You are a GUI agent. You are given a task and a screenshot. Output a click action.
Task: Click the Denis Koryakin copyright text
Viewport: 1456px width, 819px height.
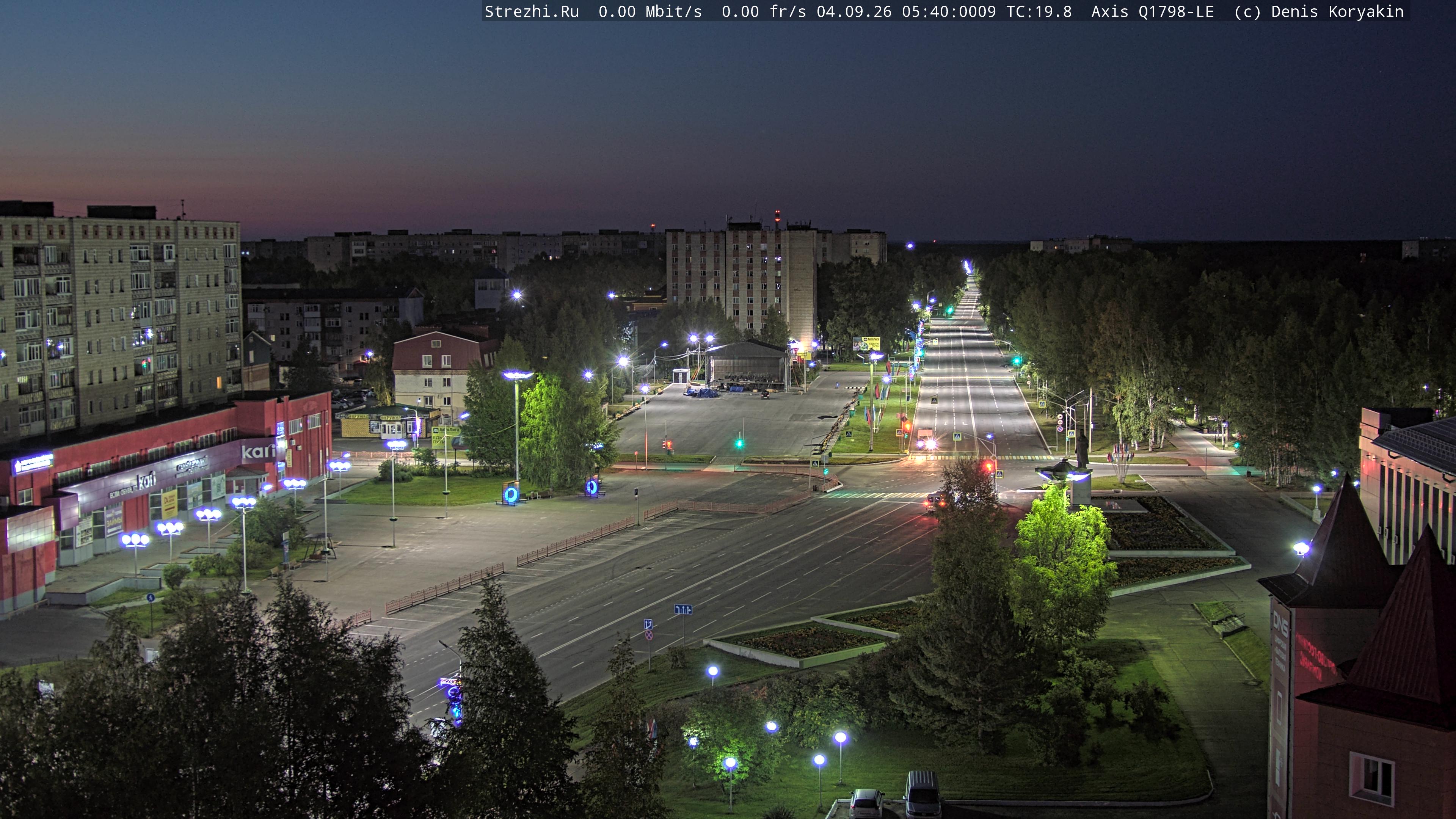pyautogui.click(x=1337, y=12)
